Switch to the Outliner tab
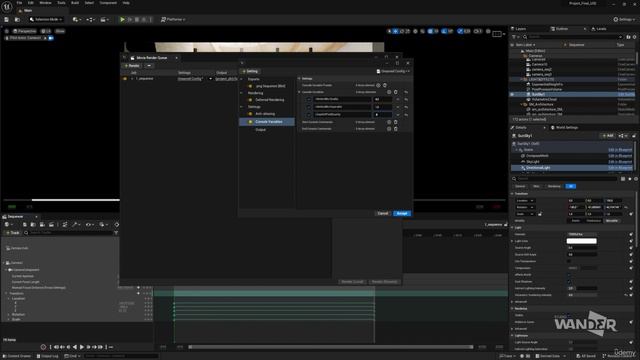Viewport: 640px width, 360px height. point(562,29)
